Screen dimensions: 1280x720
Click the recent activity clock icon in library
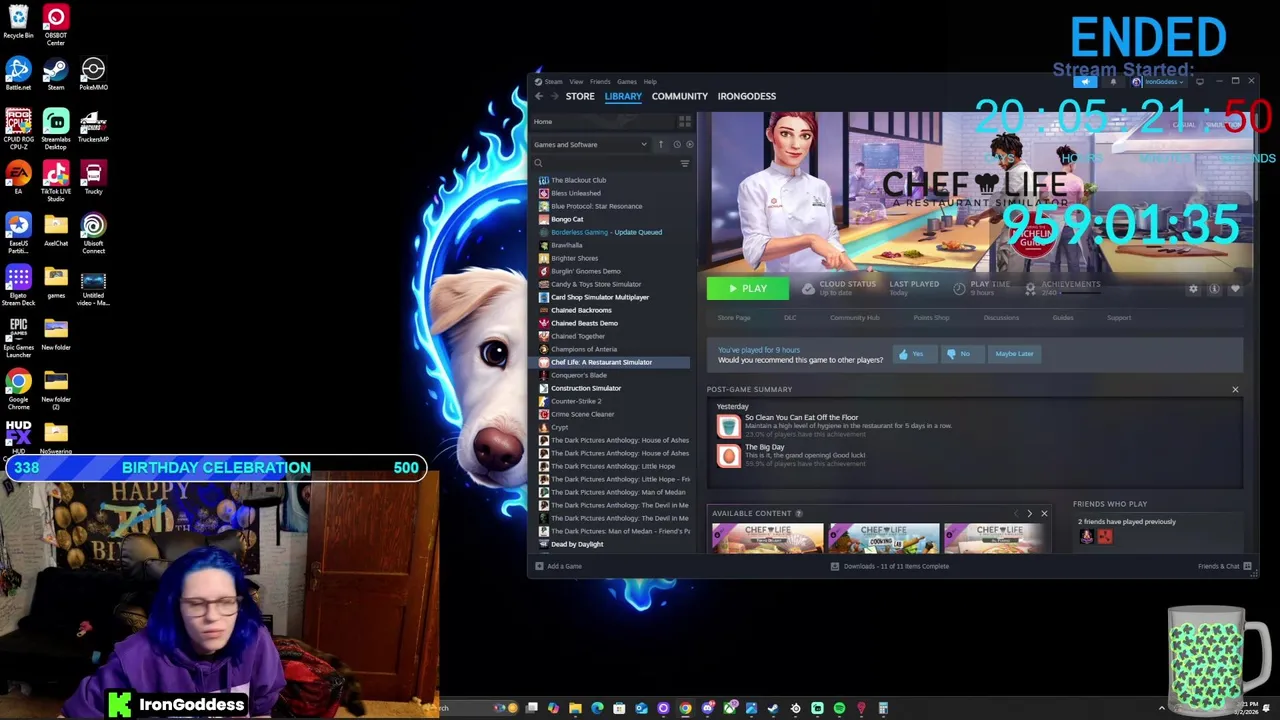coord(677,145)
